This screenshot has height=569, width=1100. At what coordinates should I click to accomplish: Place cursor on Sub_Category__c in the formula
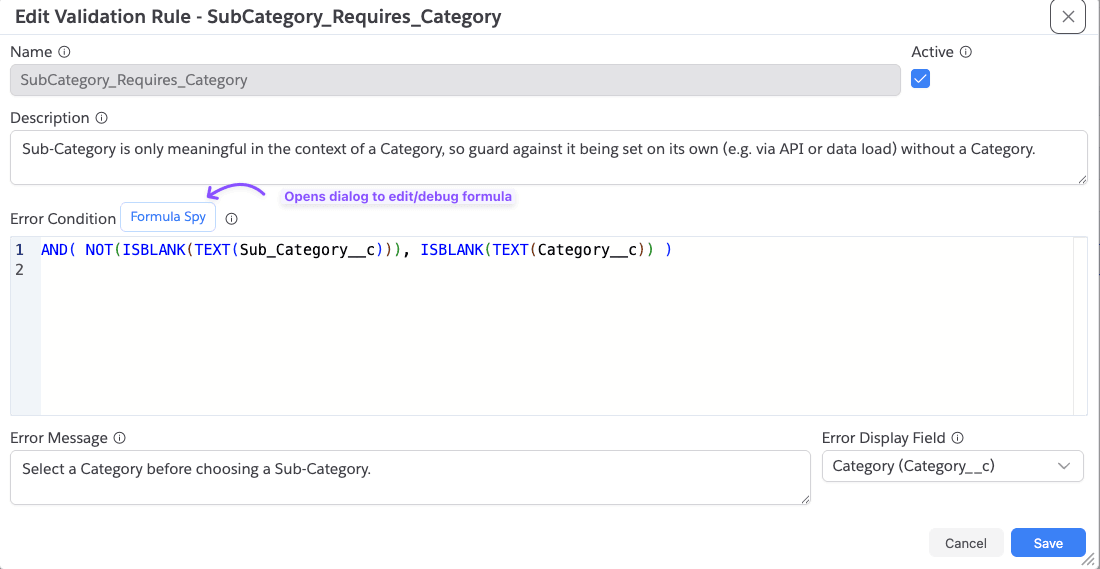coord(307,249)
